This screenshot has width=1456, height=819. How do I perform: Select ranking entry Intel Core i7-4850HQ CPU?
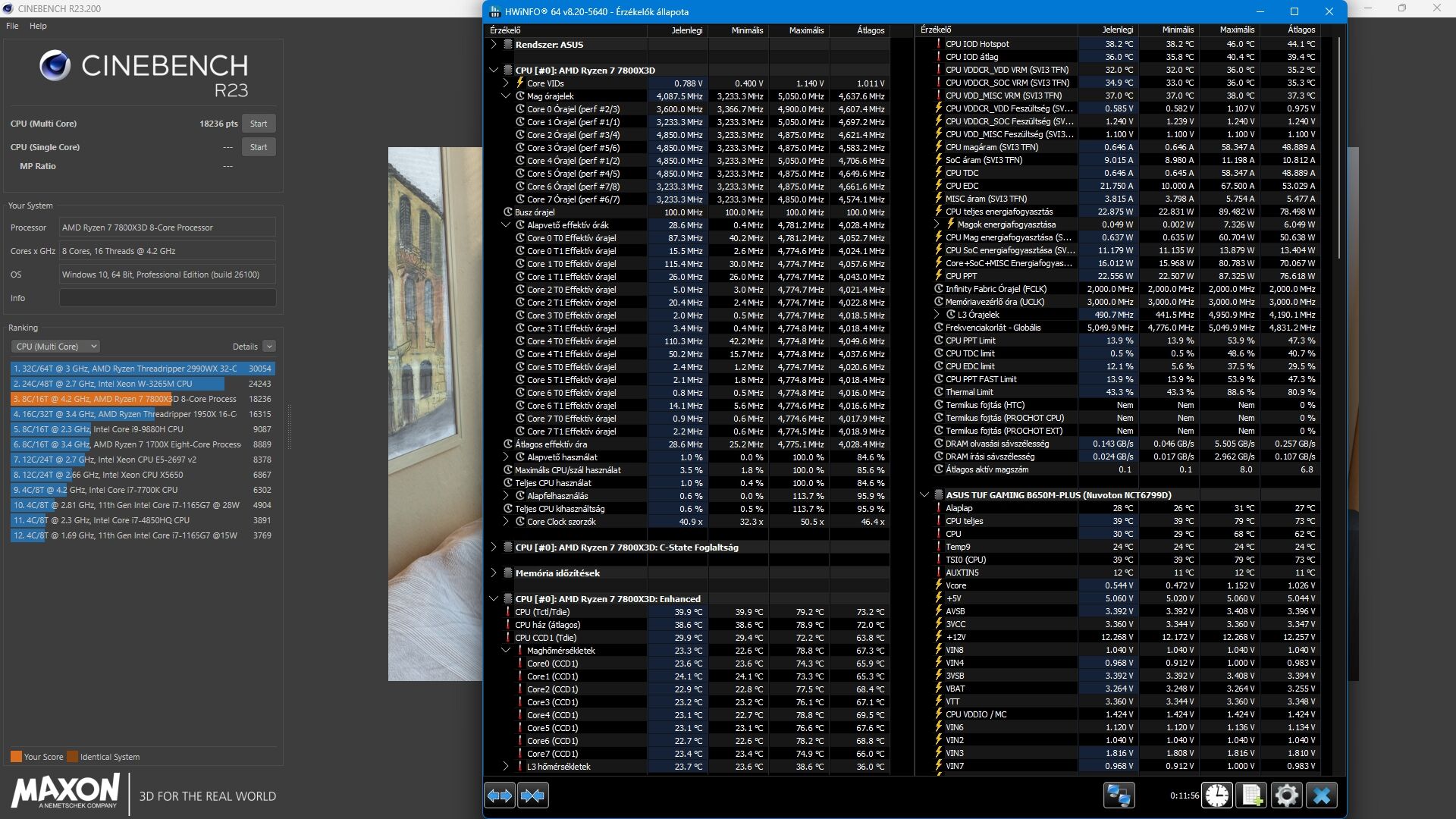[x=143, y=520]
